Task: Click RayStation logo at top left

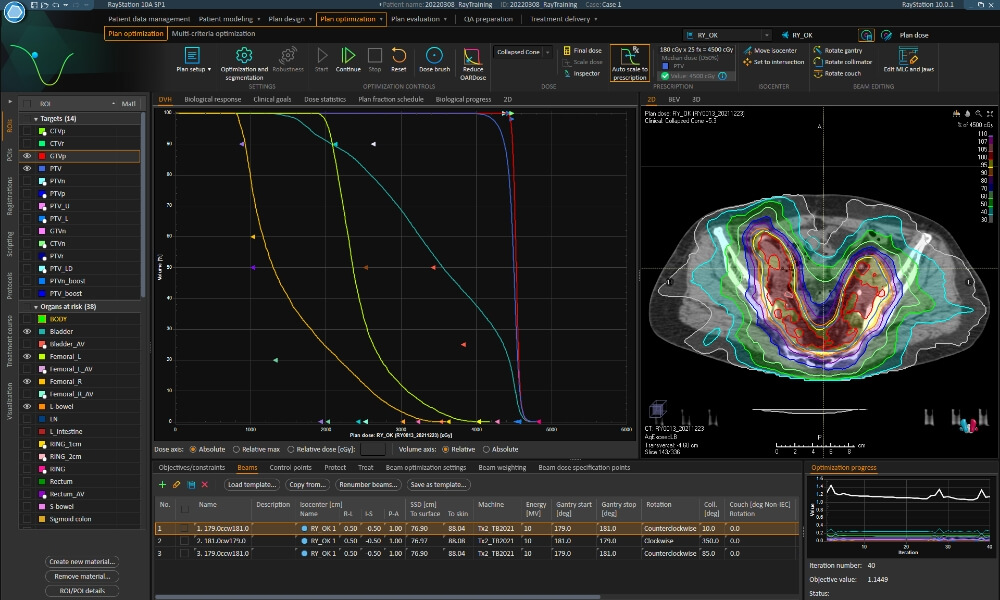Action: click(14, 12)
